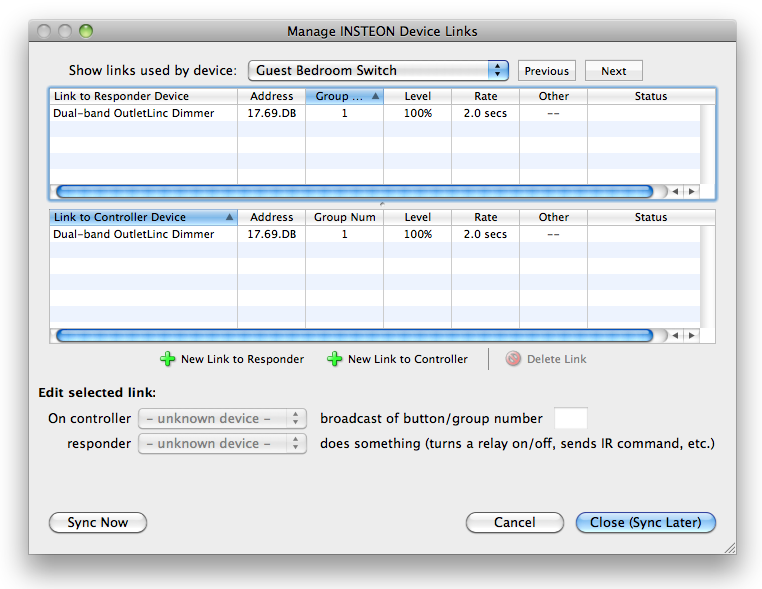The width and height of the screenshot is (762, 589).
Task: Sort controller table by Level column
Action: click(417, 217)
